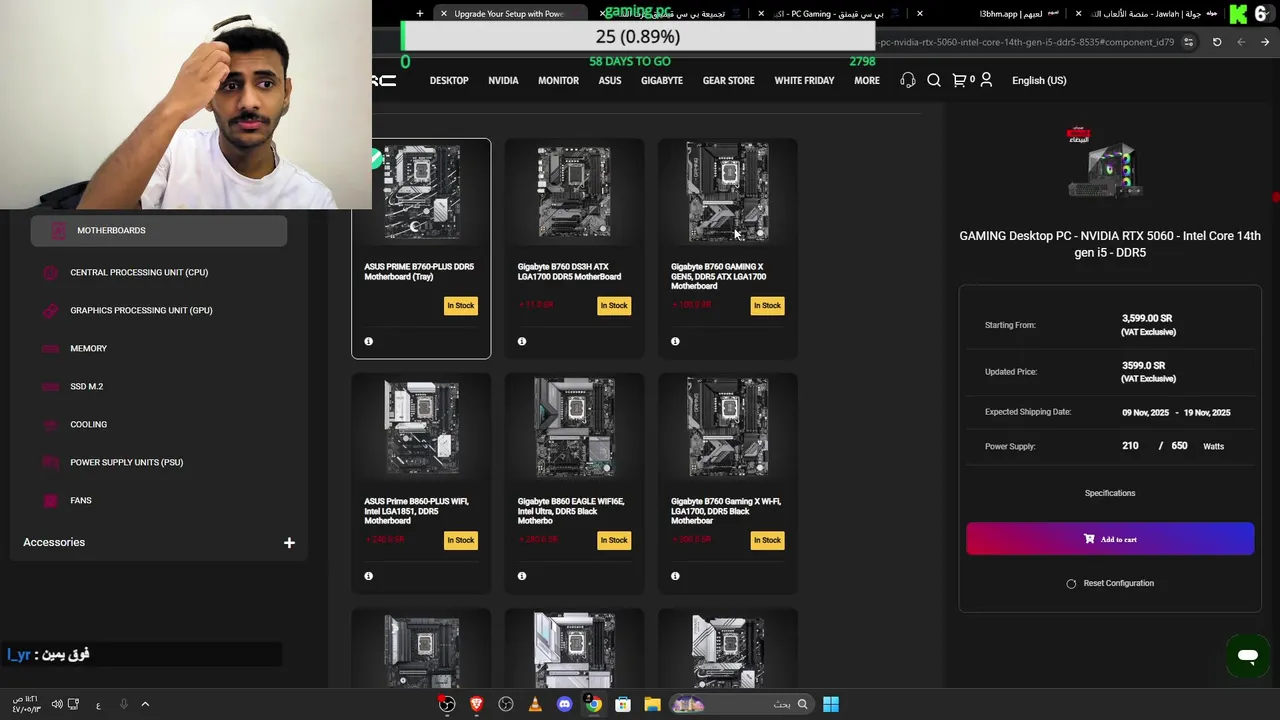Open the English (US) language selector
Screen dimensions: 1280x720
click(1039, 81)
